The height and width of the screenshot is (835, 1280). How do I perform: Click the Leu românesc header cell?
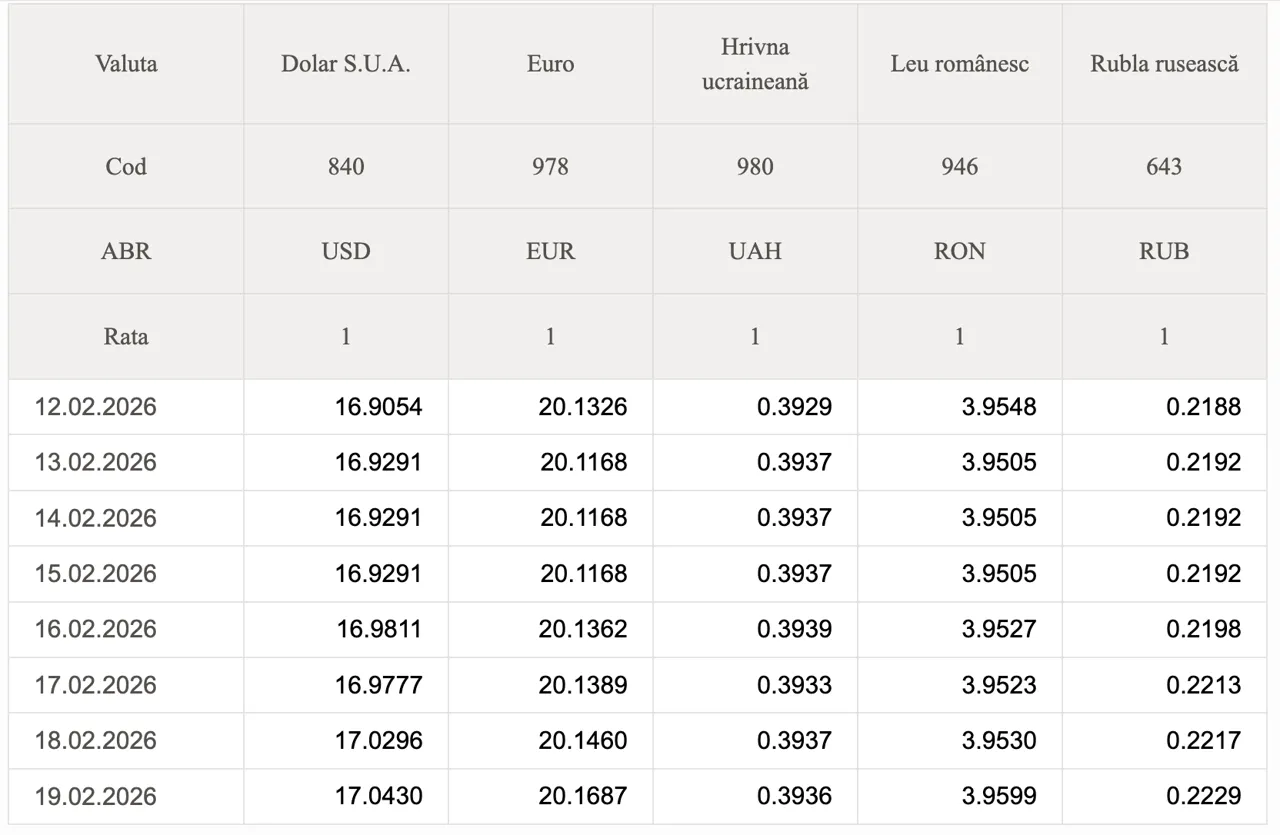coord(959,64)
